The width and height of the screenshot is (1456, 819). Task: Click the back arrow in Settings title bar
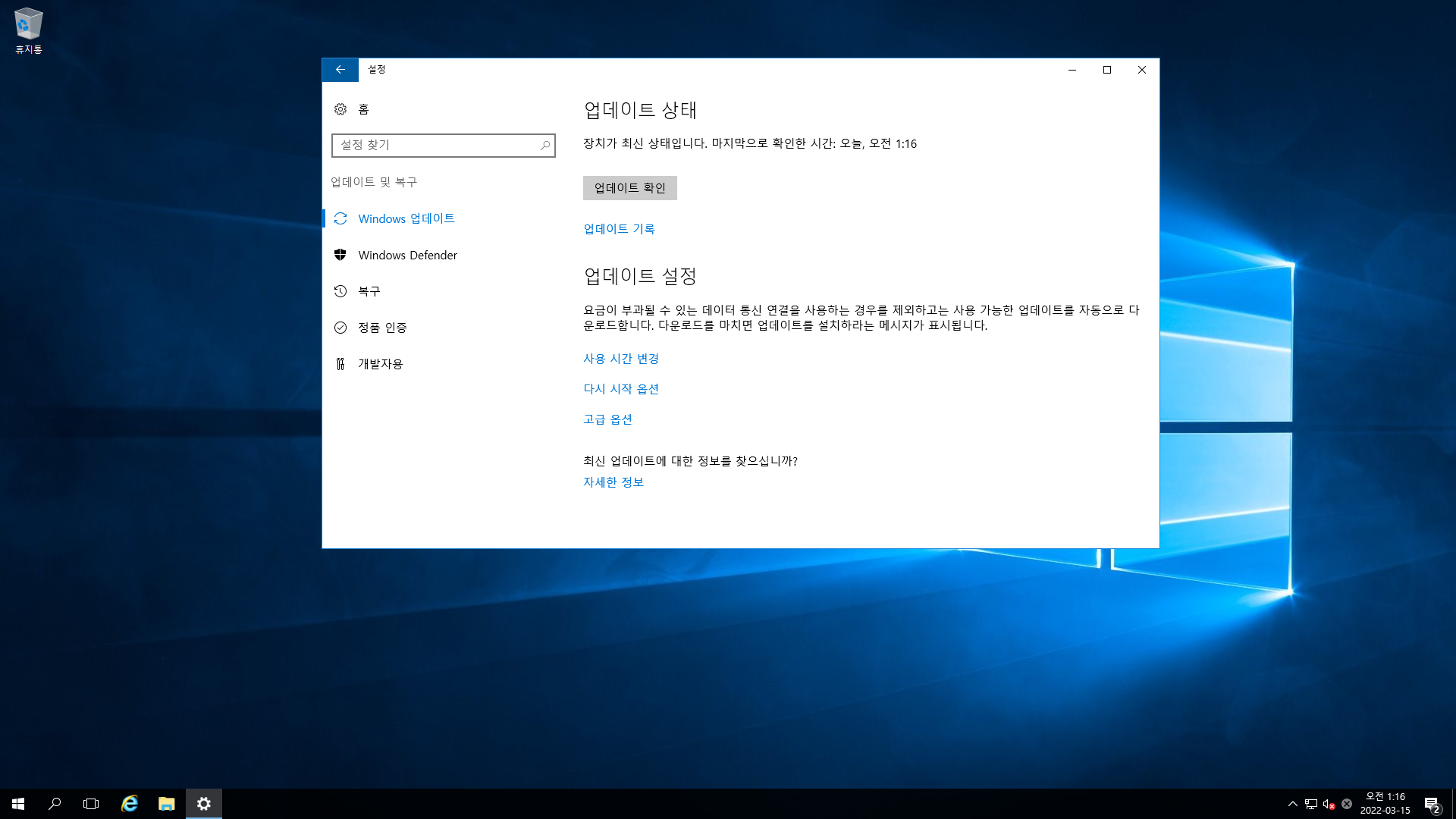tap(340, 70)
